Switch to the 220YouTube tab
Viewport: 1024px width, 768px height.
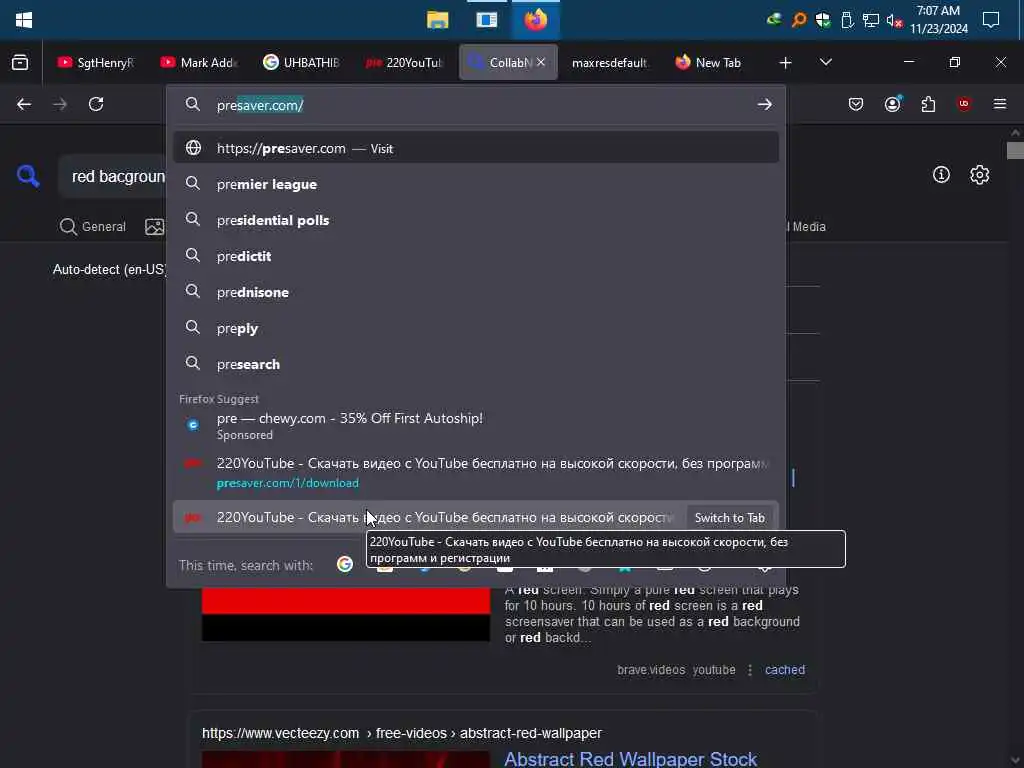(x=404, y=63)
